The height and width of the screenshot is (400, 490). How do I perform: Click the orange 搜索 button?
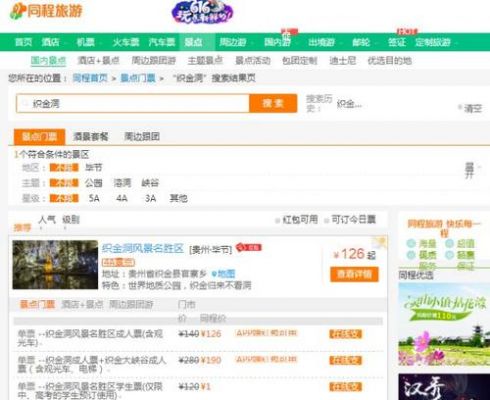coord(273,103)
